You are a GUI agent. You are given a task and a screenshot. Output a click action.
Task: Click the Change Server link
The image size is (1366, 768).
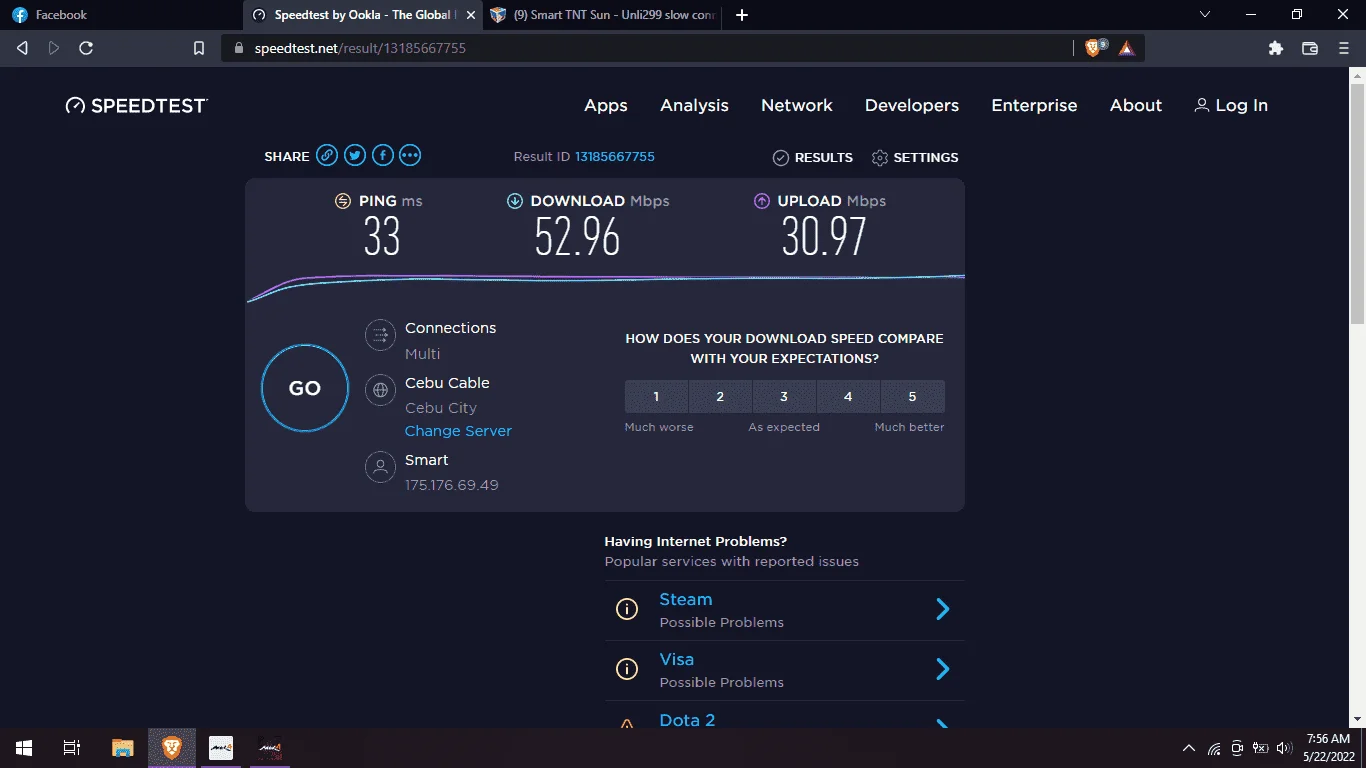click(458, 431)
